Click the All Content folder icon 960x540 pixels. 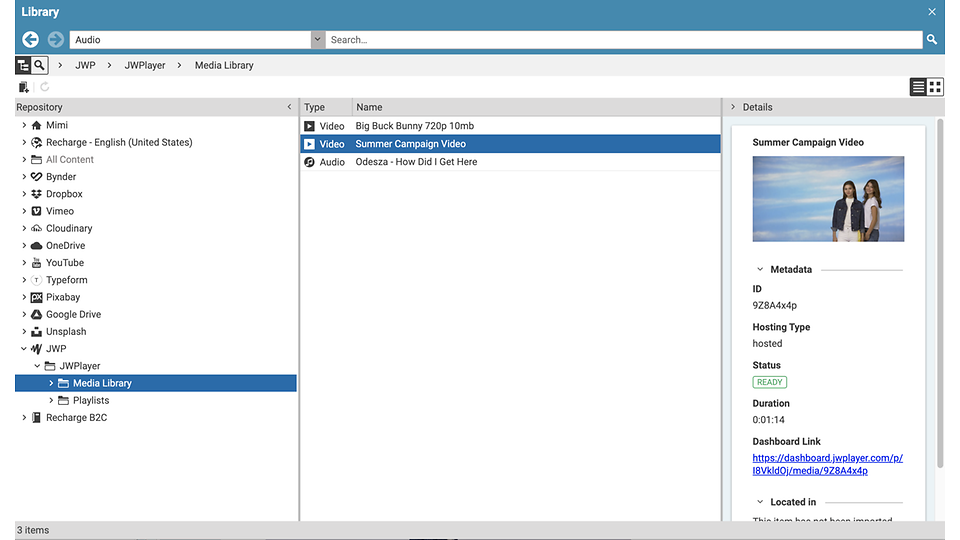pyautogui.click(x=37, y=159)
